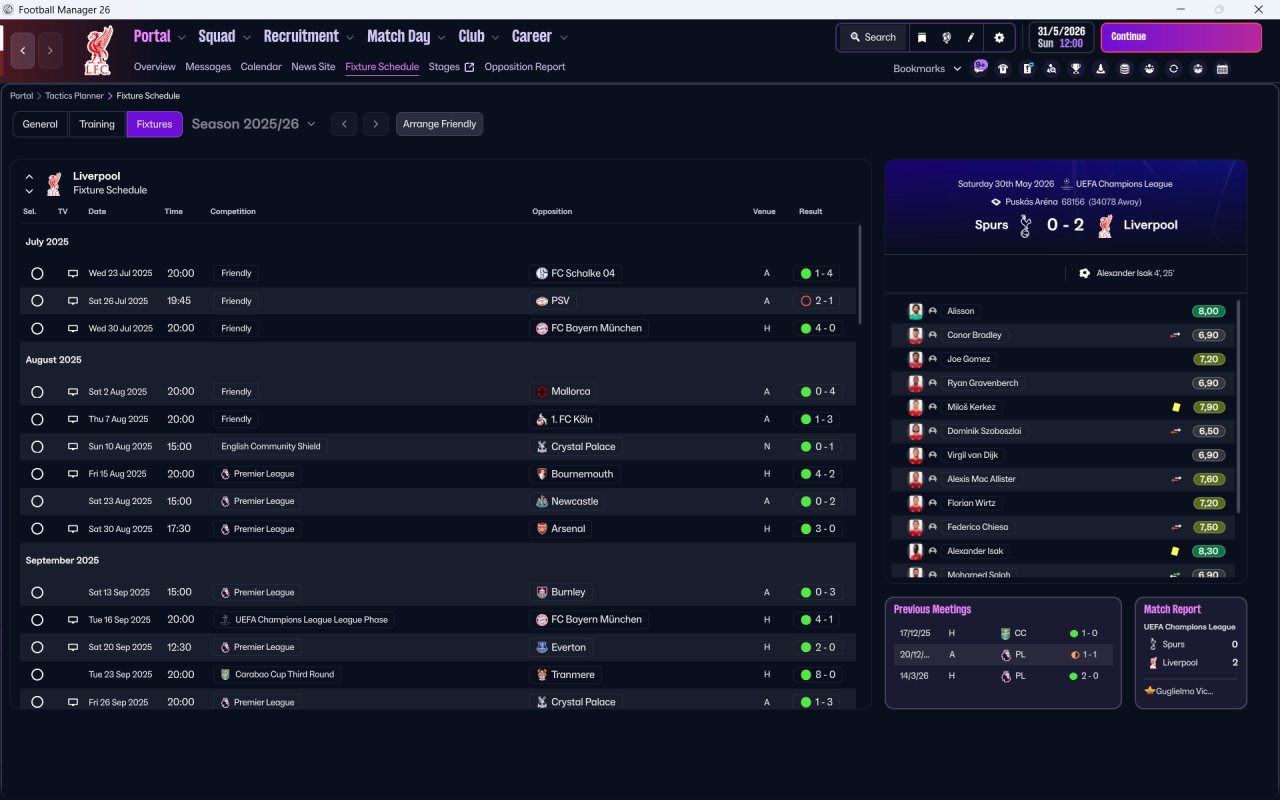Open the Career dropdown menu
1280x800 pixels.
[540, 37]
